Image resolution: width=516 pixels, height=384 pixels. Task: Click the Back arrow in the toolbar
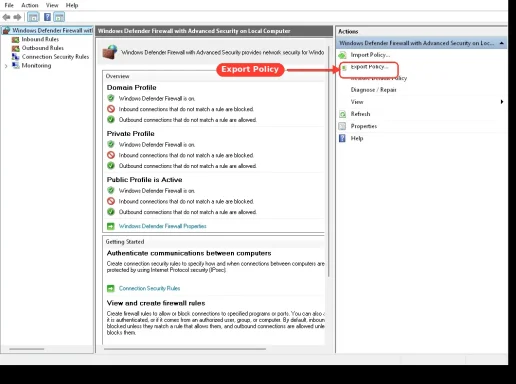(x=6, y=17)
